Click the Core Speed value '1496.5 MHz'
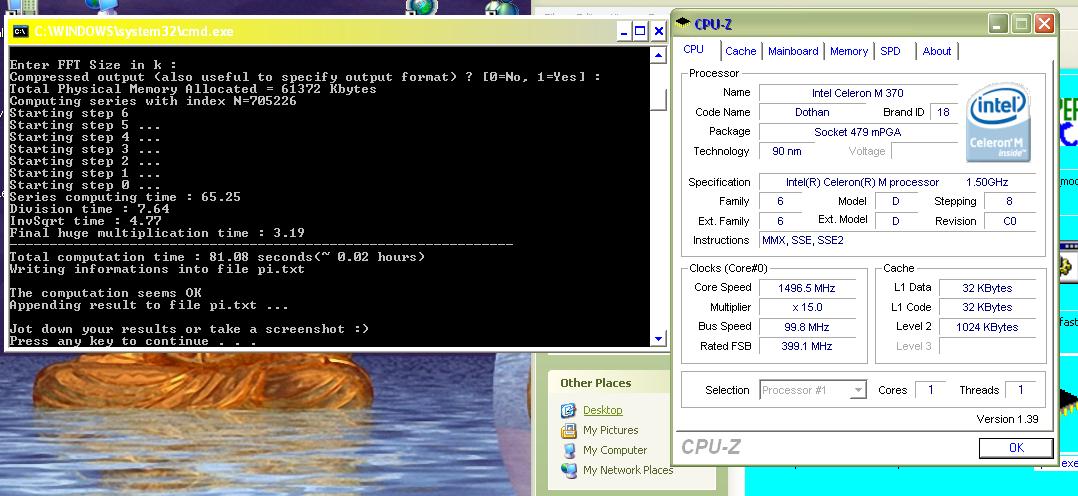 click(807, 288)
